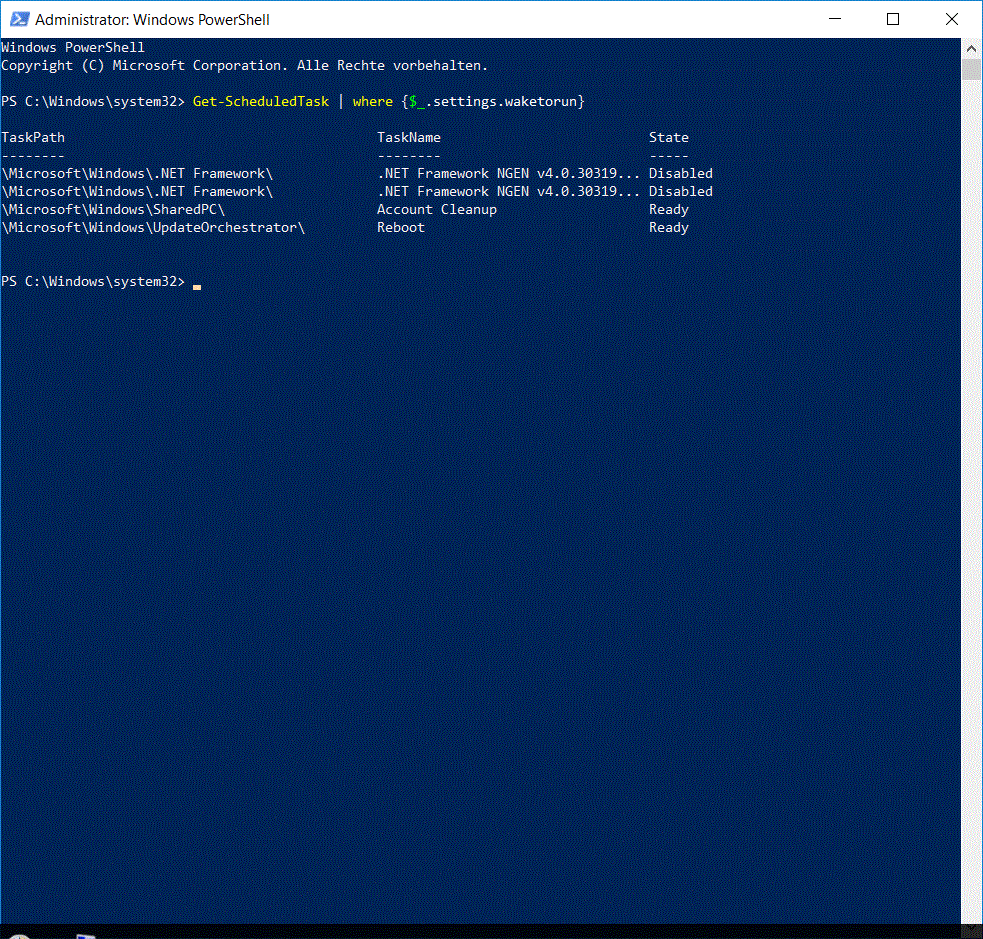Click the last prompt 'PS C:\Windows\system32>'

(x=93, y=281)
